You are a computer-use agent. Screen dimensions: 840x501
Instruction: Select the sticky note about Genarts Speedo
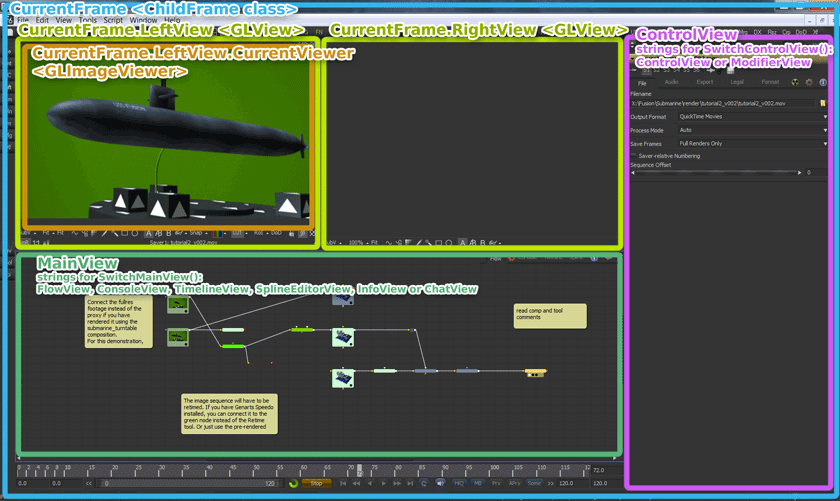point(229,414)
